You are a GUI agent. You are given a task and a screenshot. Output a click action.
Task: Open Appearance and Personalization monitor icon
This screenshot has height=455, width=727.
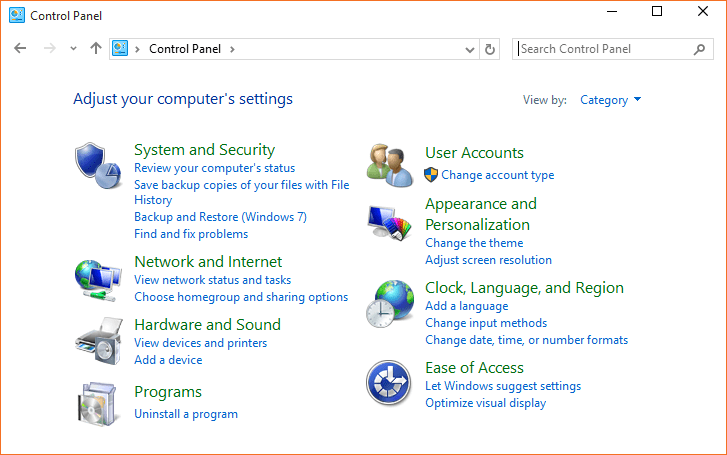[389, 223]
